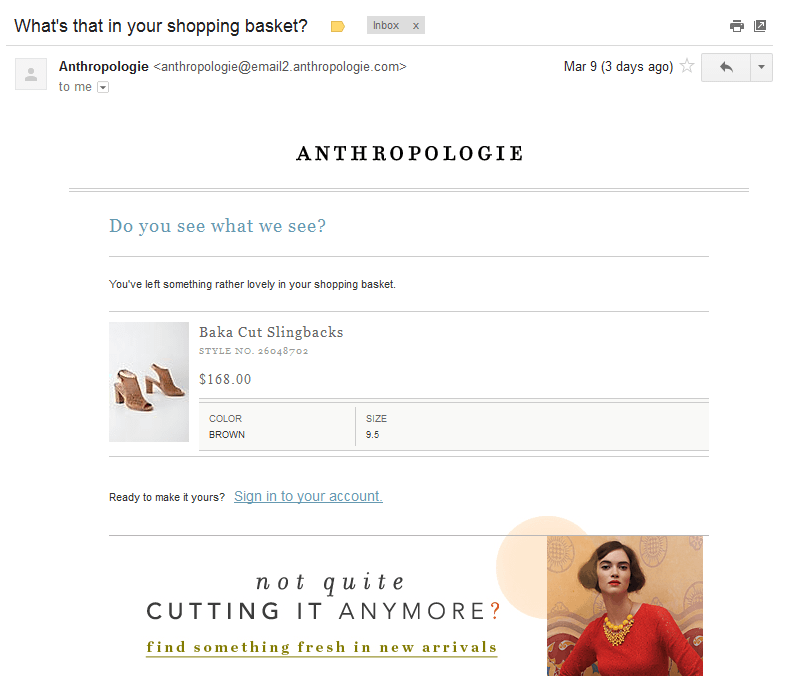
Task: Remove the Inbox label with x
Action: point(416,26)
